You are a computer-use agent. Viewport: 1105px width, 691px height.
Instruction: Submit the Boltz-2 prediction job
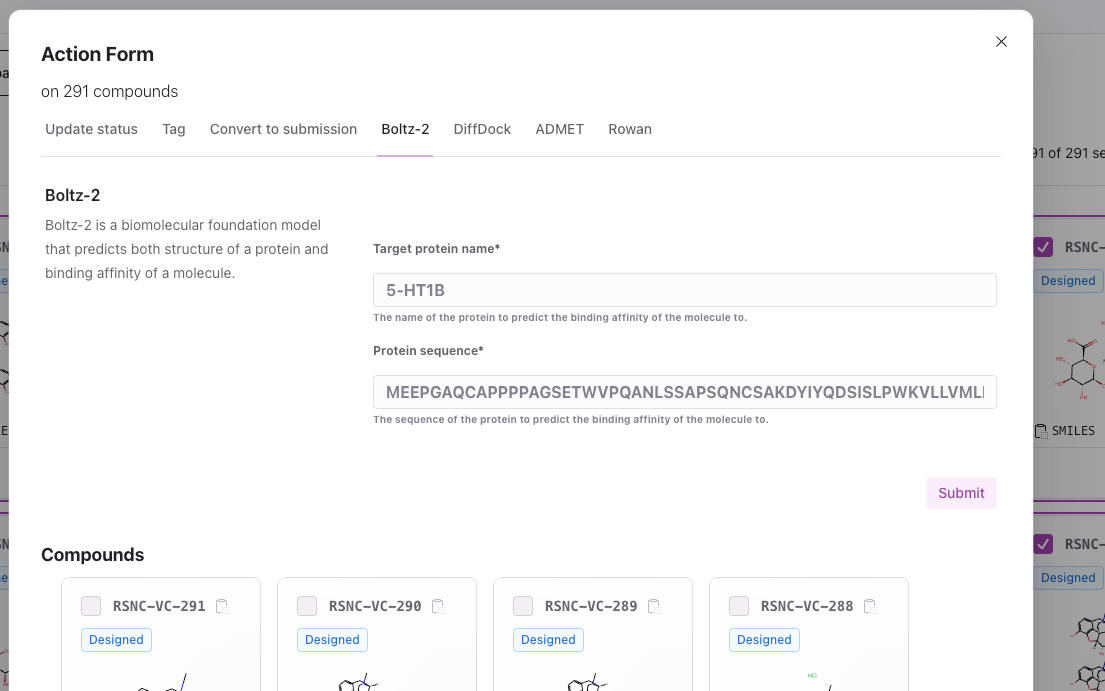pyautogui.click(x=961, y=492)
